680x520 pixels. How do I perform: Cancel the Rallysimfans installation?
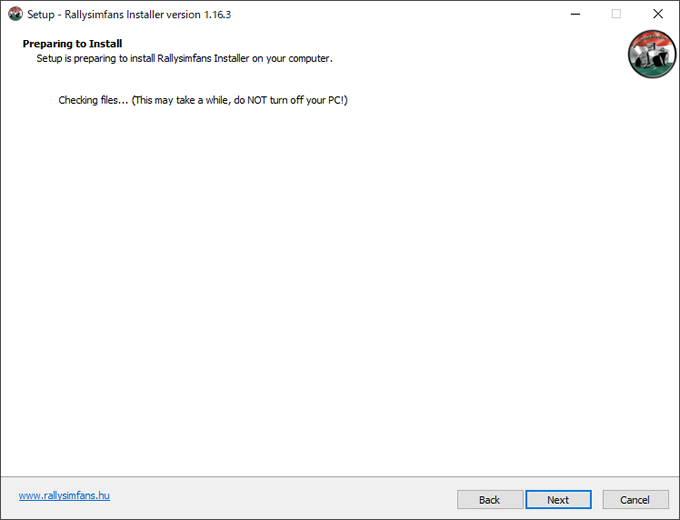click(635, 500)
